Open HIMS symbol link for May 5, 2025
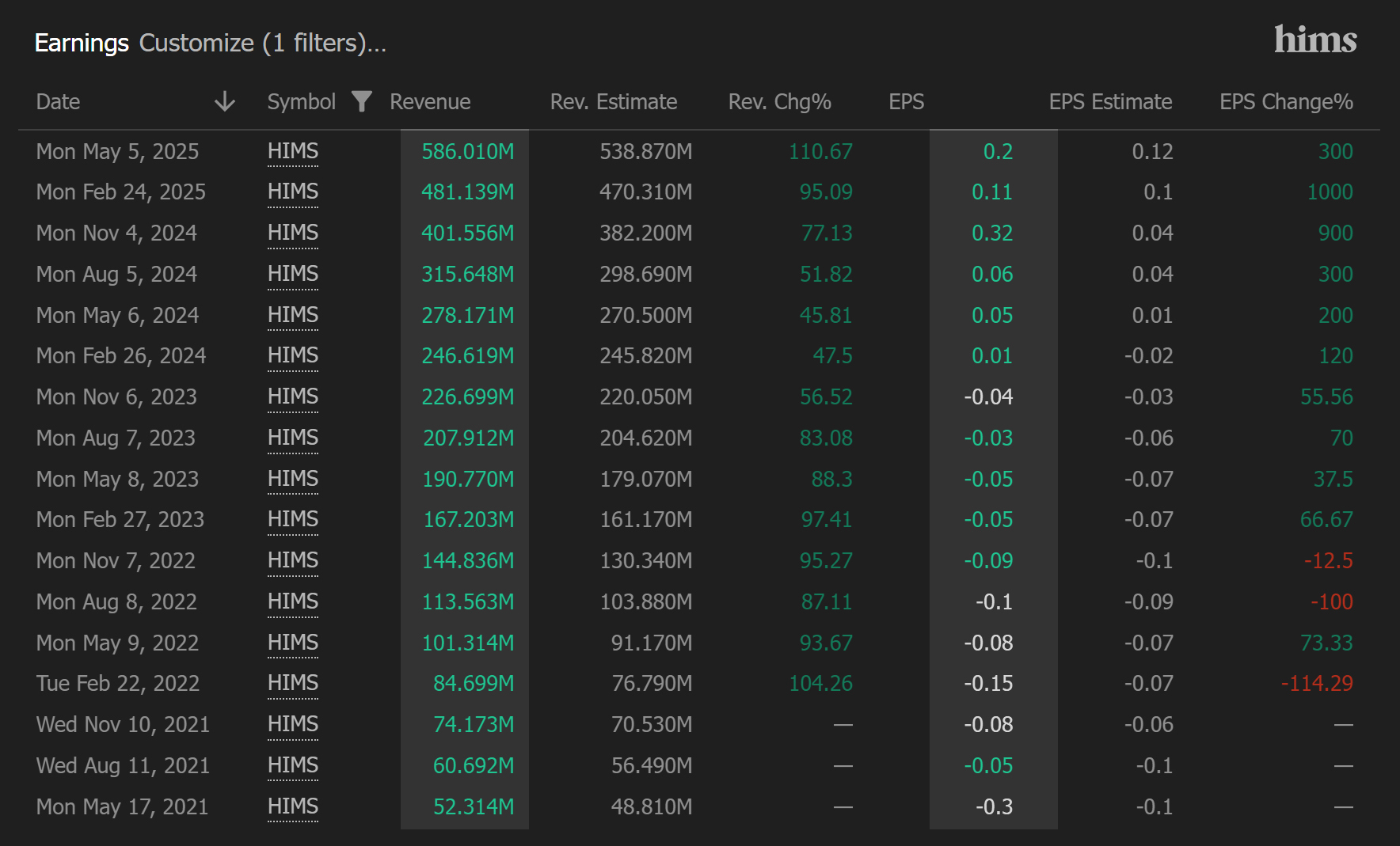 (293, 151)
